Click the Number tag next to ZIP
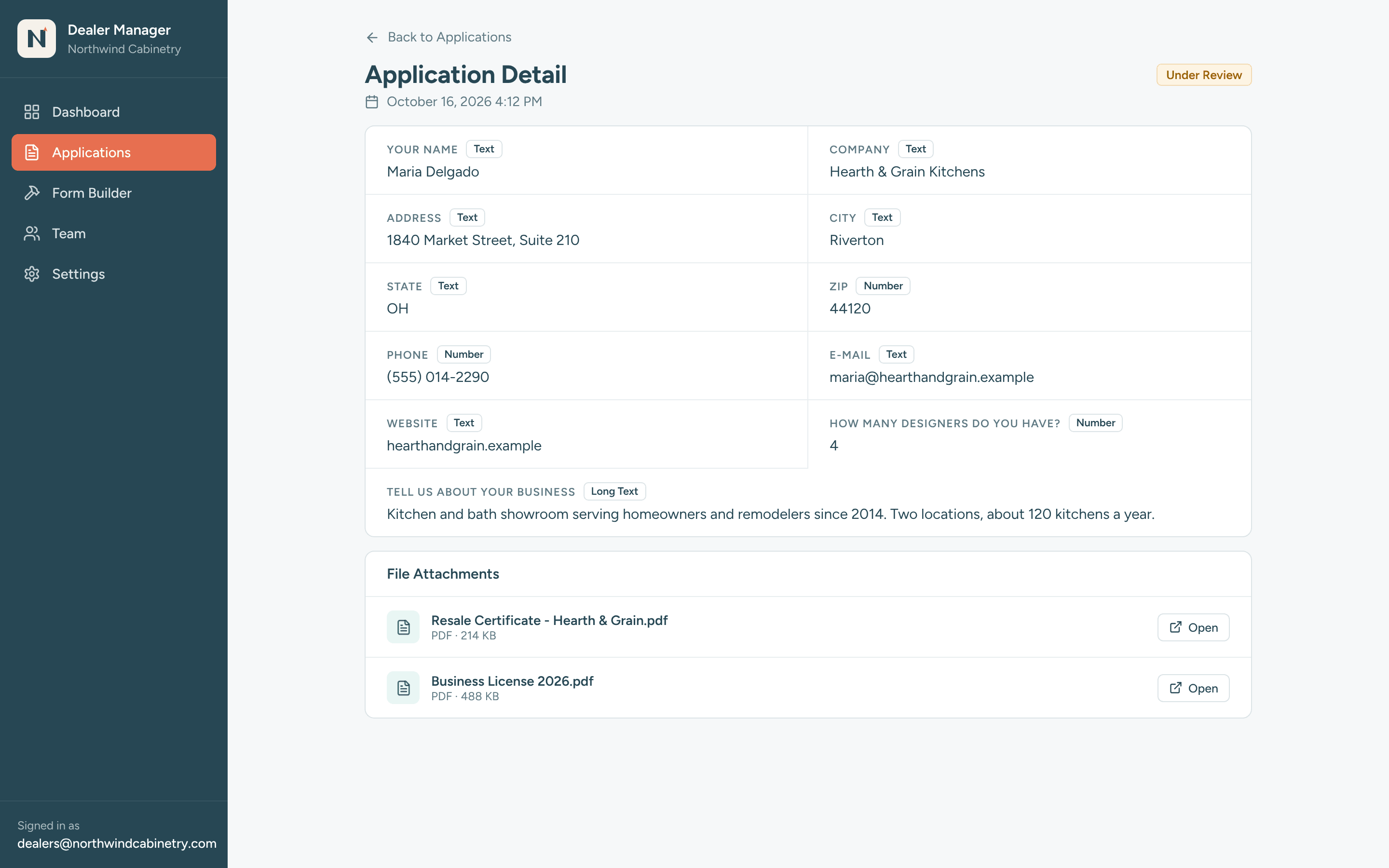The width and height of the screenshot is (1389, 868). [883, 286]
